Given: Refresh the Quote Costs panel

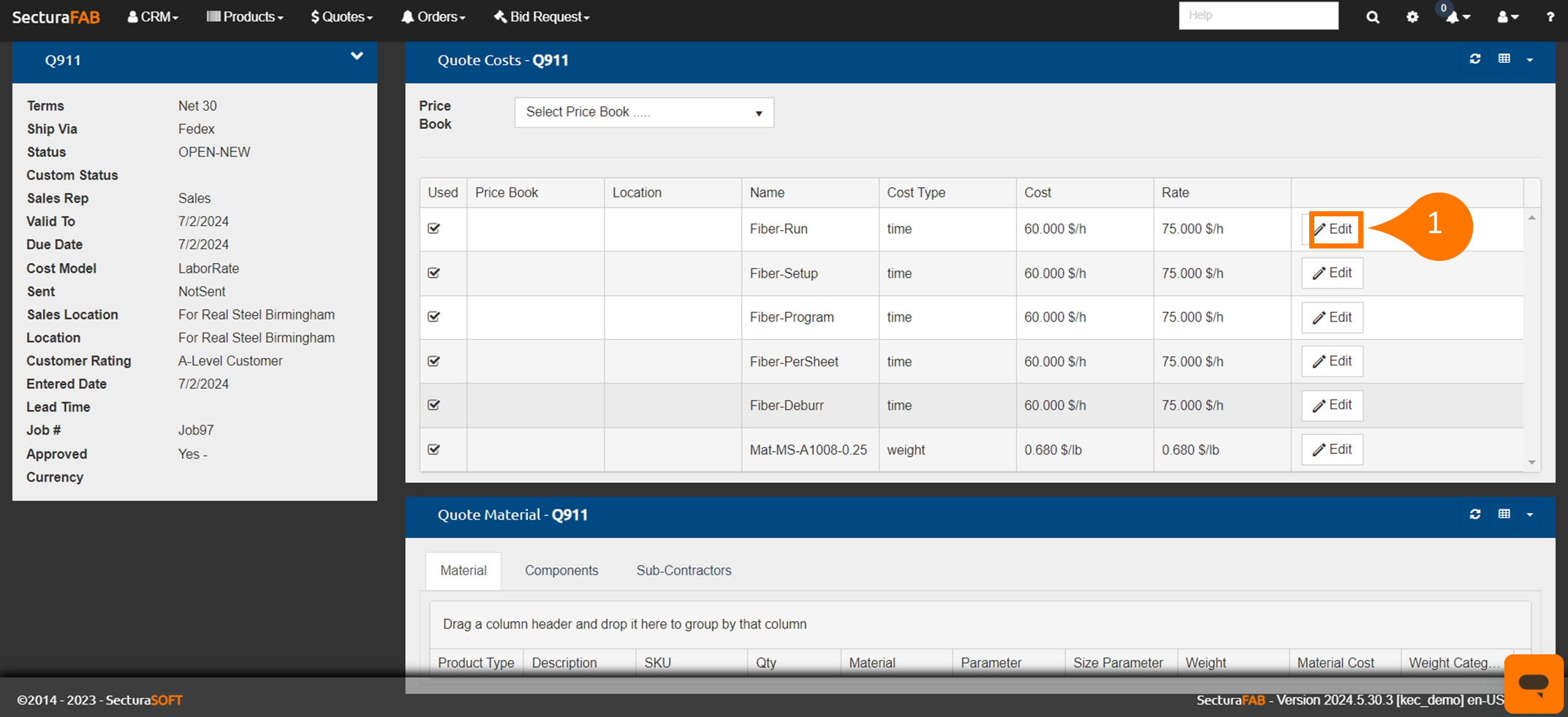Looking at the screenshot, I should (1474, 59).
